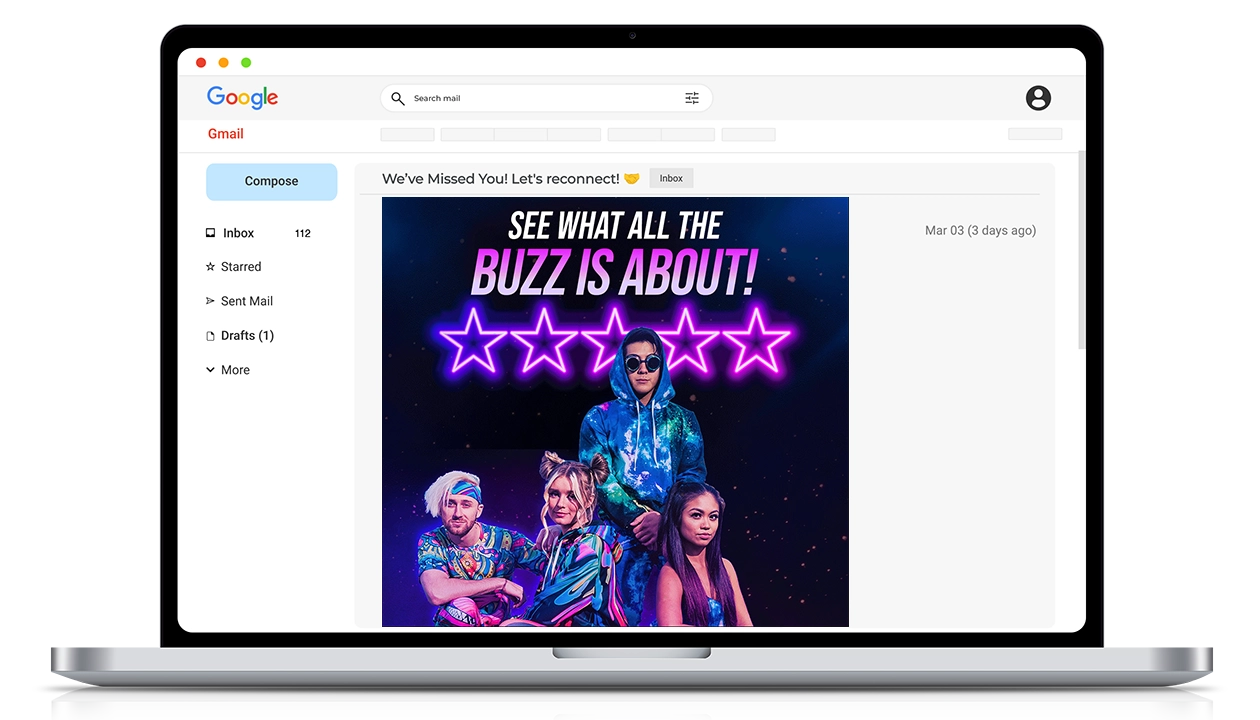The image size is (1260, 720).
Task: Open search filter options icon
Action: click(x=692, y=98)
